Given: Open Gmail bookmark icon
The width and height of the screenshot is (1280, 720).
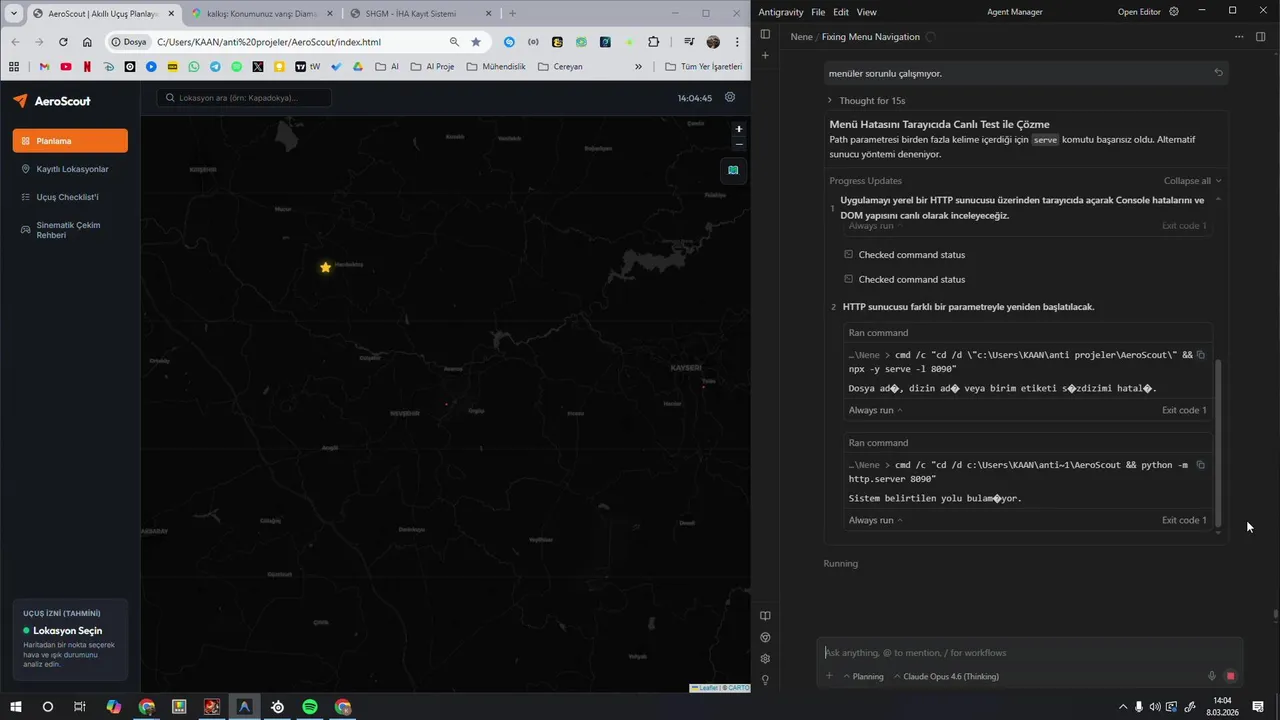Looking at the screenshot, I should (x=44, y=67).
